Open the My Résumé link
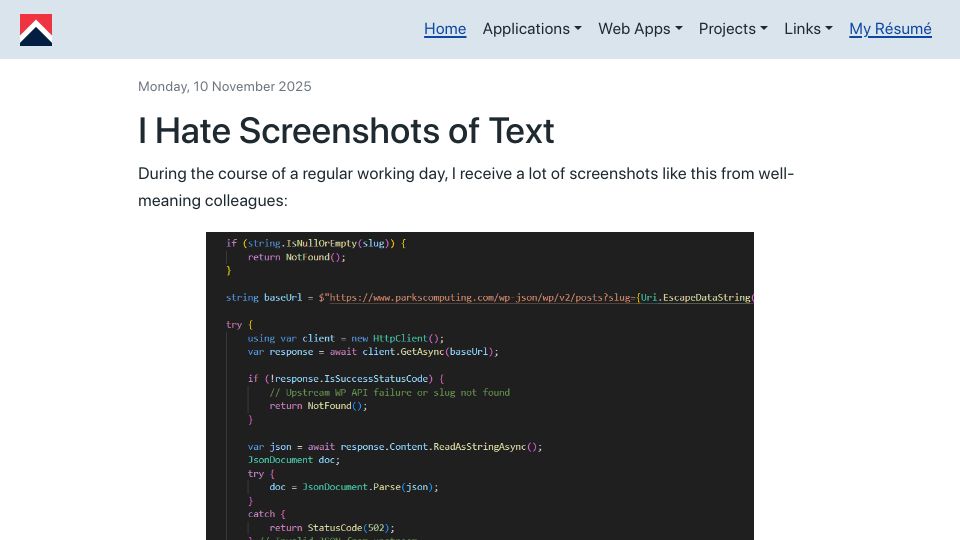The width and height of the screenshot is (960, 540). [x=890, y=29]
